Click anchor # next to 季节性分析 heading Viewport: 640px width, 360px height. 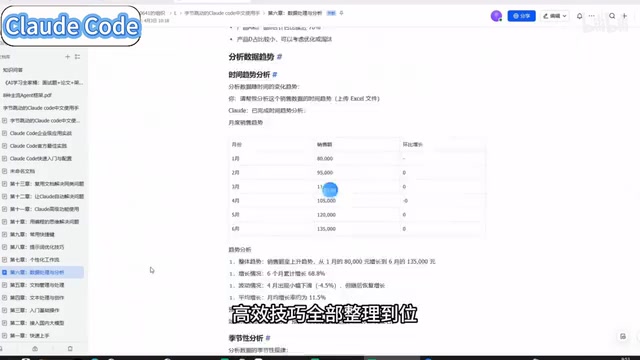(268, 338)
